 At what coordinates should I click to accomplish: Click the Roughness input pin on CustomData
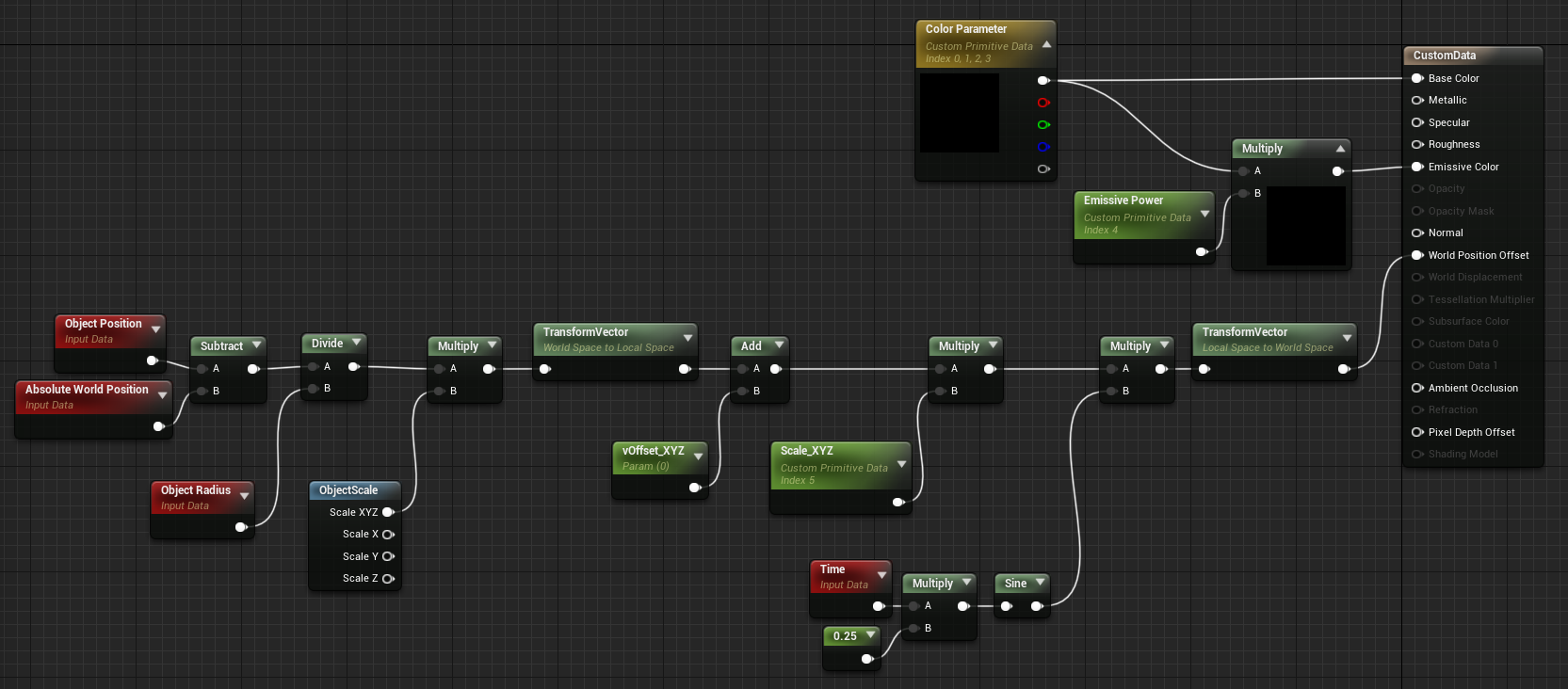point(1417,144)
